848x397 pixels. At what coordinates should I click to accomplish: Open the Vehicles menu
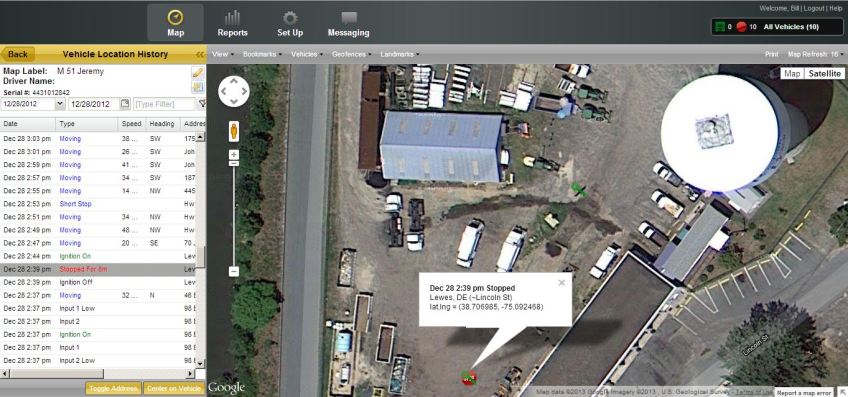(x=307, y=54)
